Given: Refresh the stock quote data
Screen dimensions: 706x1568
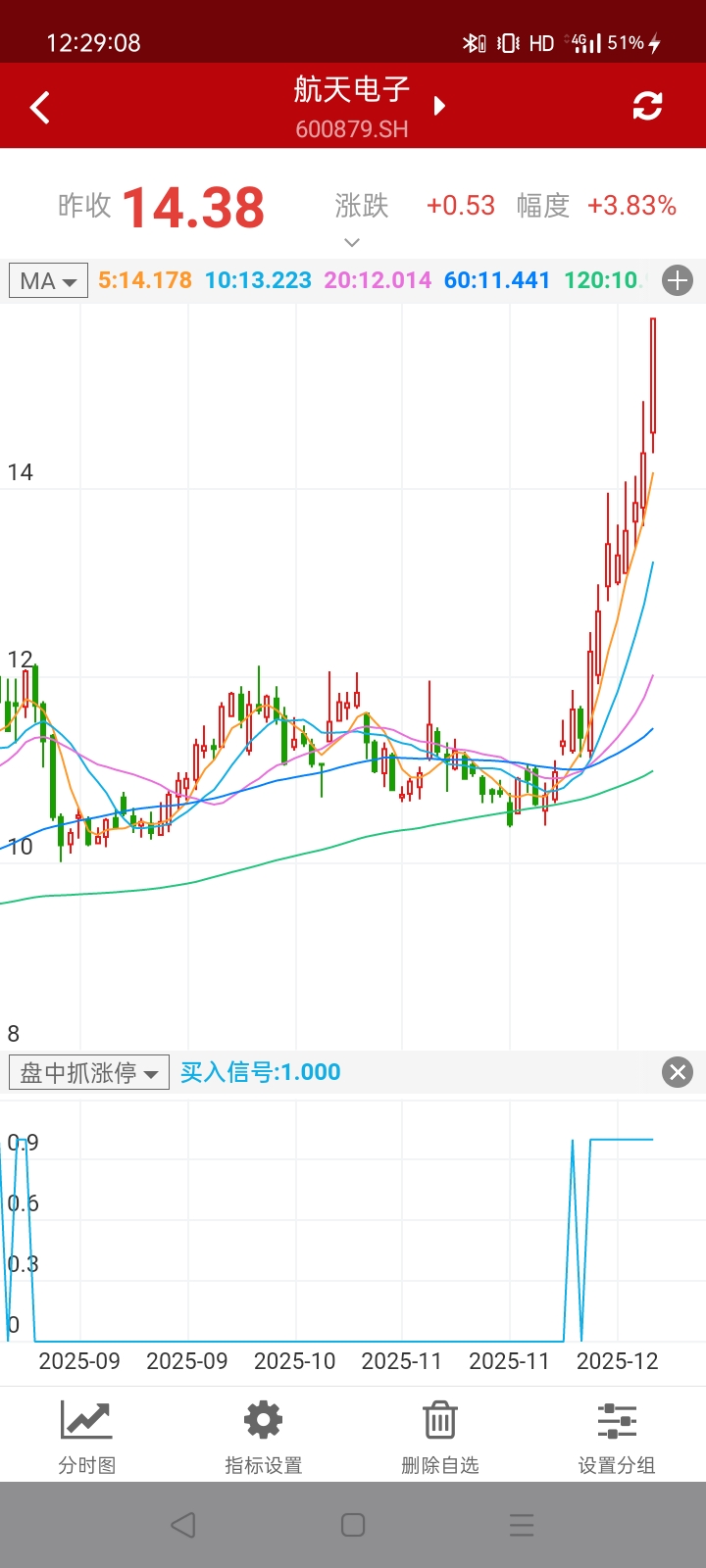Looking at the screenshot, I should click(x=647, y=106).
